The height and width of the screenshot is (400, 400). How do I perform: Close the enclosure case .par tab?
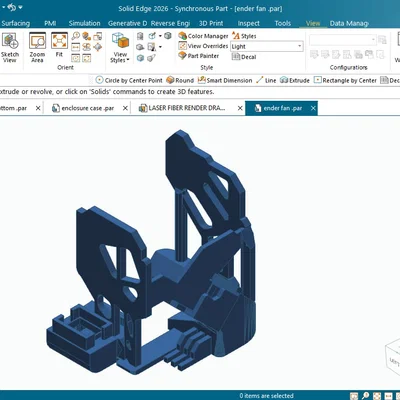[125, 108]
